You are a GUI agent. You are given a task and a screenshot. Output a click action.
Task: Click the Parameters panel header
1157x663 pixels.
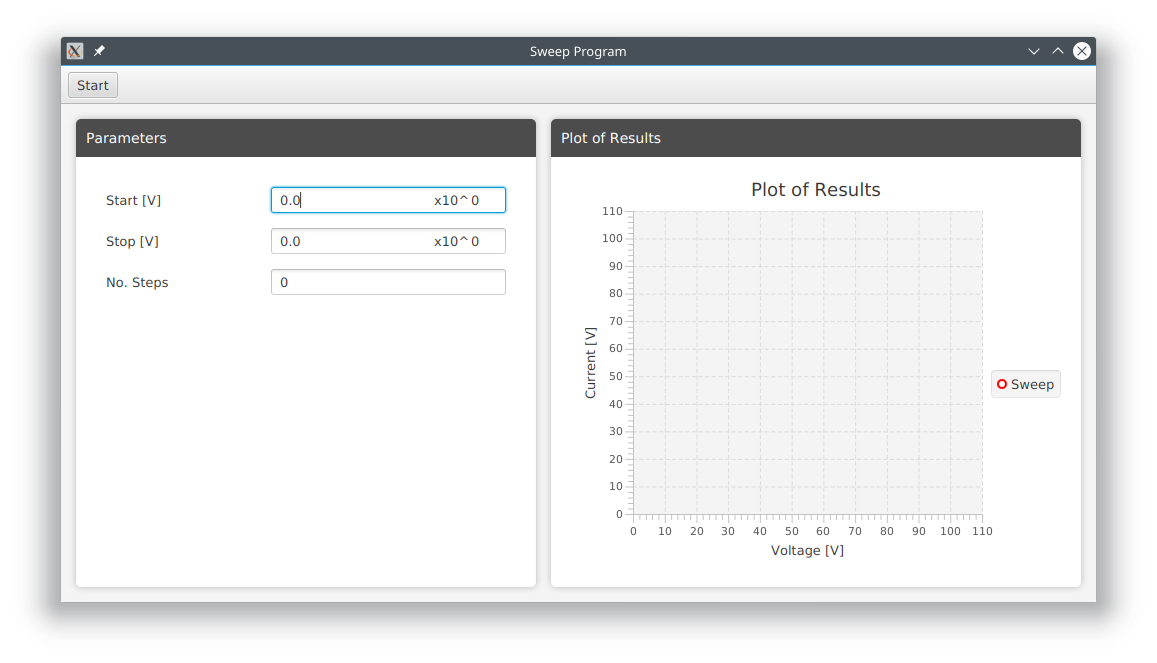[306, 138]
